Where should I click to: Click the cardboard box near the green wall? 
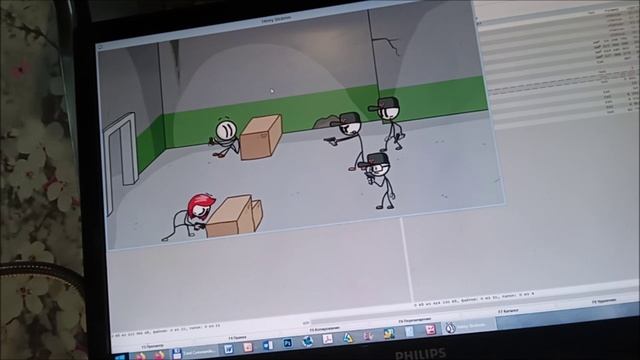(x=261, y=138)
